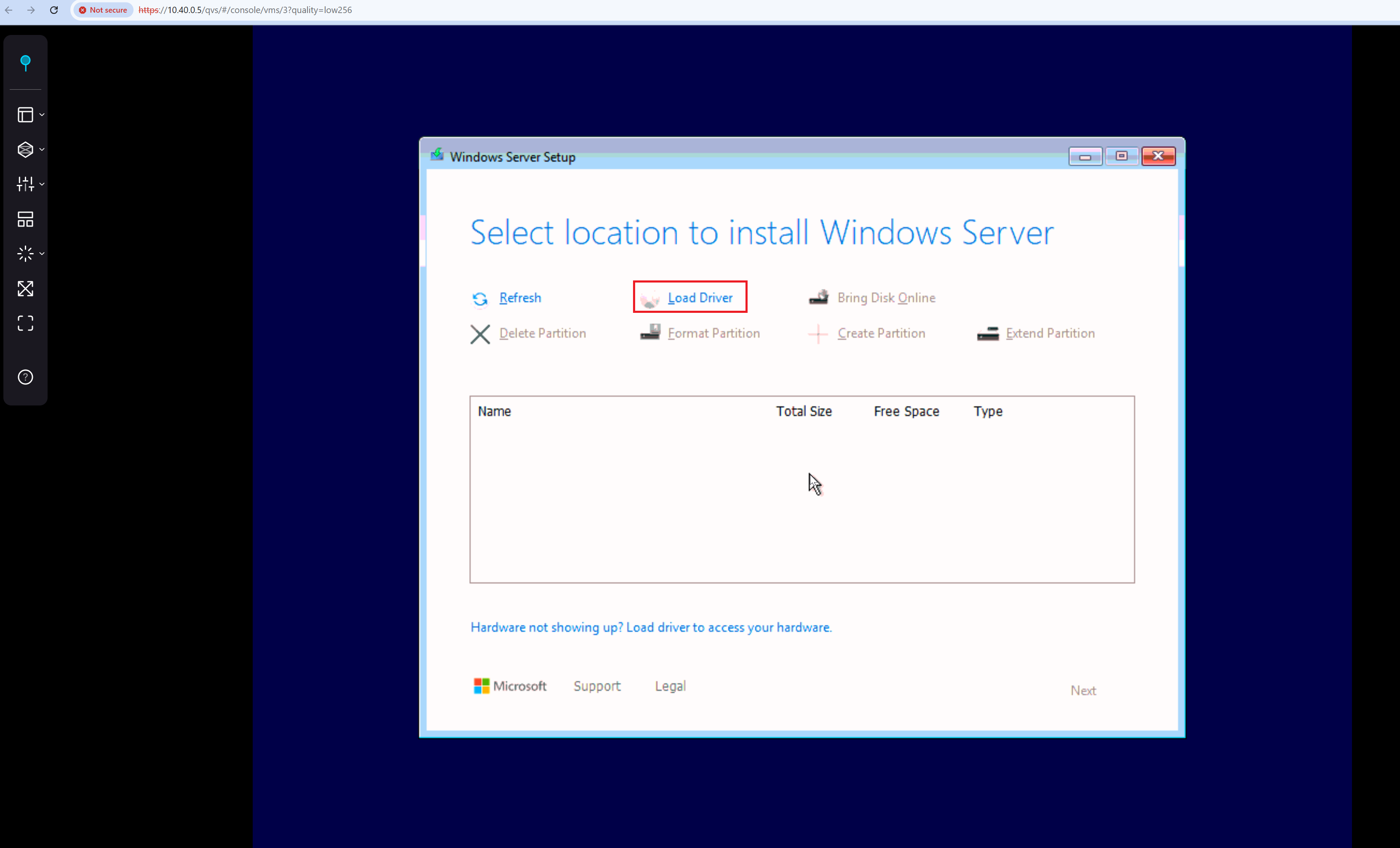Click the browser back arrow

click(8, 10)
